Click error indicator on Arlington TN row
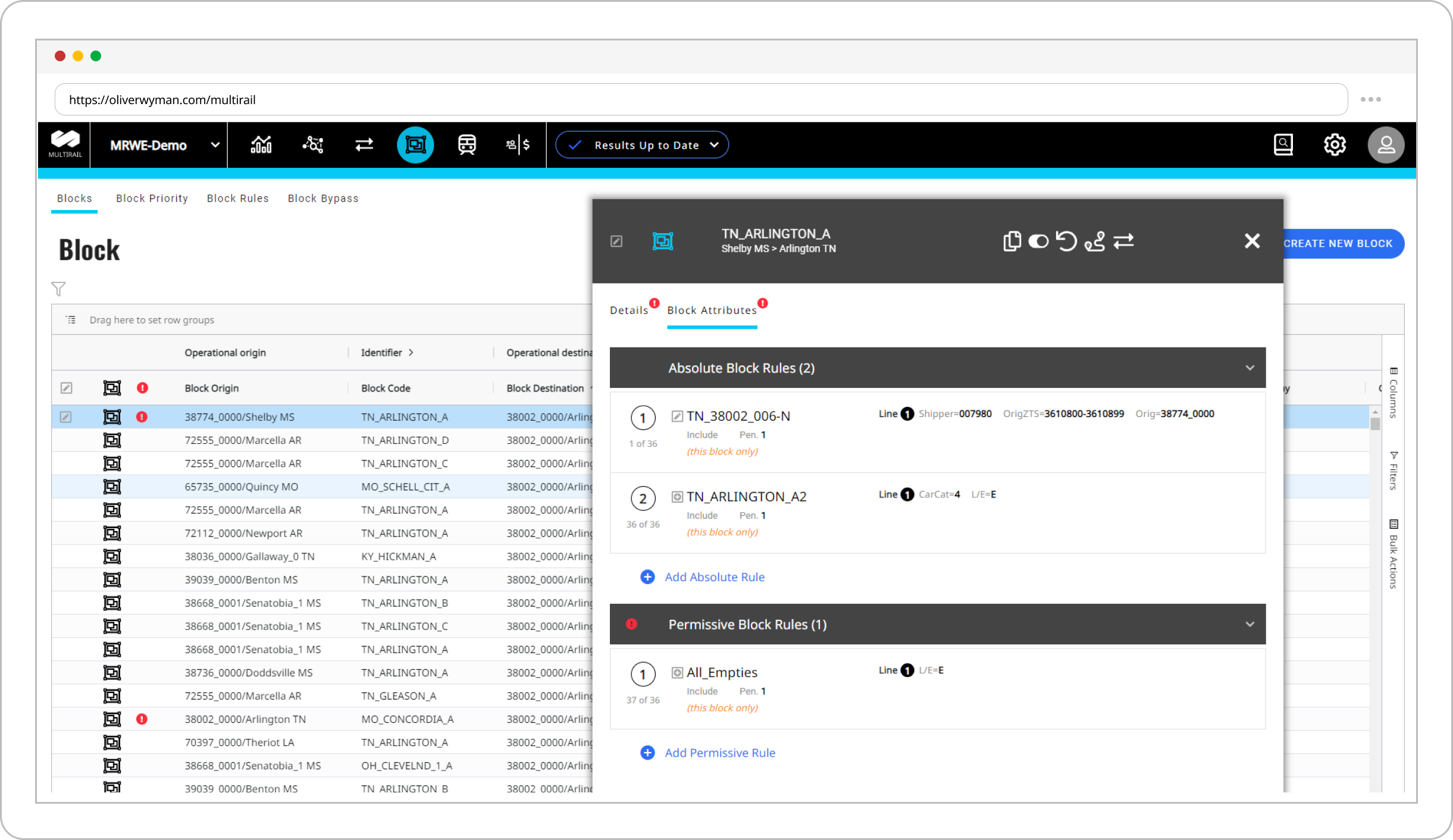Screen dimensions: 1453x840 pyautogui.click(x=142, y=719)
